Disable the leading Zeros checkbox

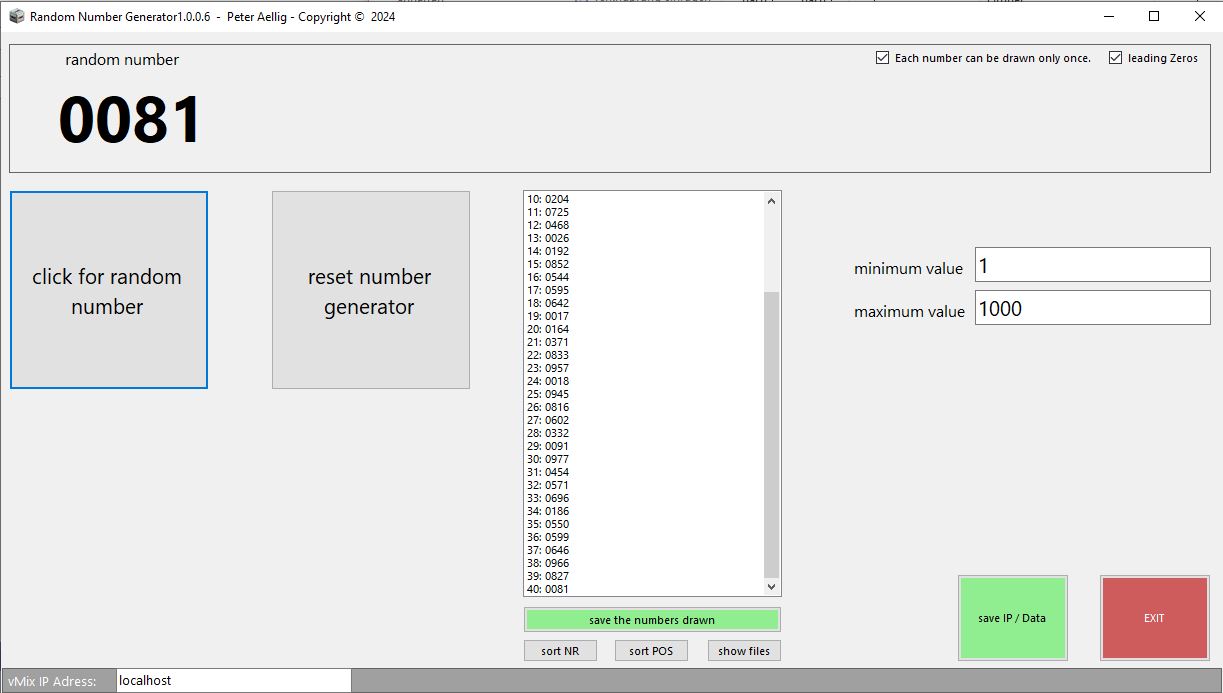[x=1115, y=58]
